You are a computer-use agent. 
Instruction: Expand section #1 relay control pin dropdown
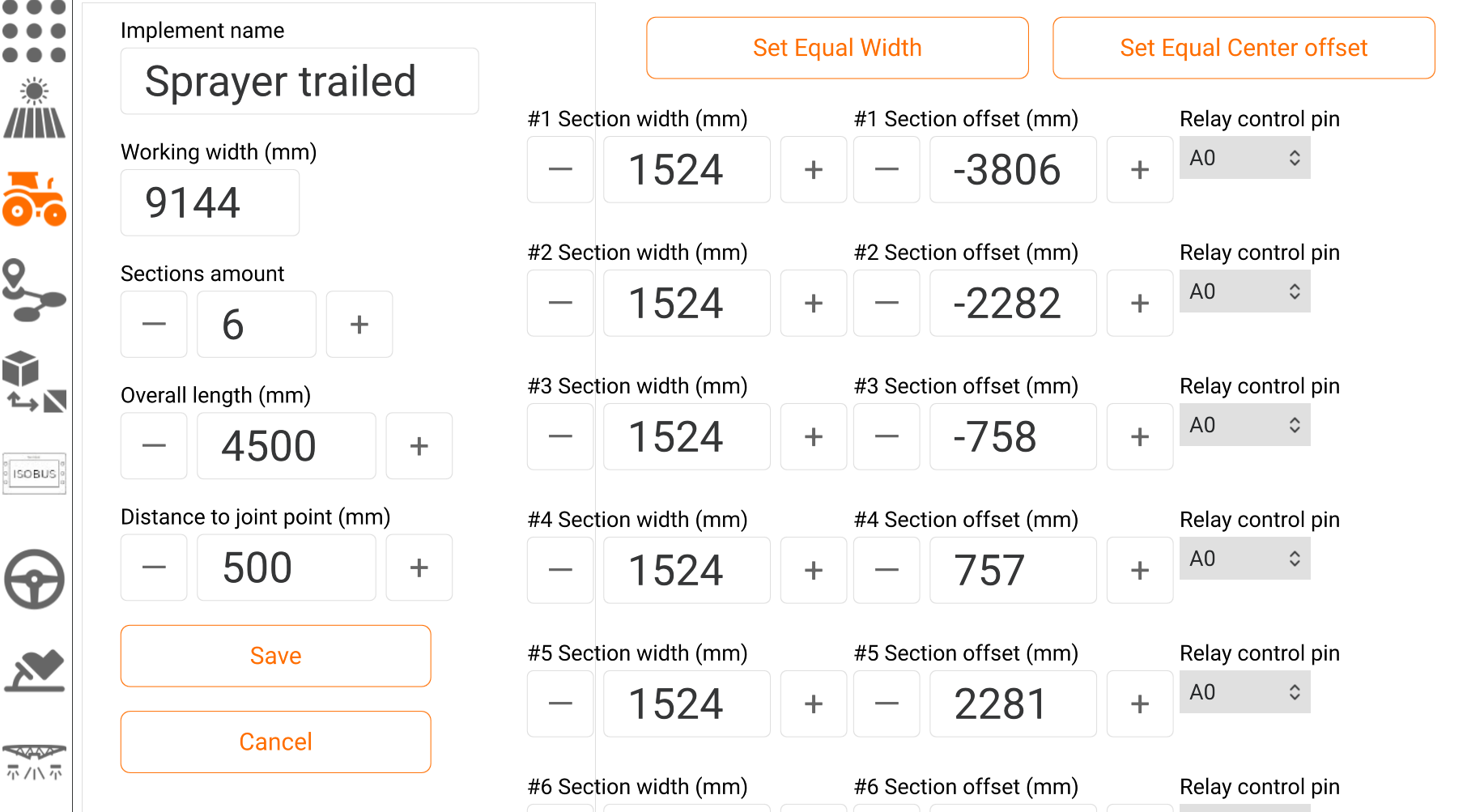click(x=1244, y=158)
